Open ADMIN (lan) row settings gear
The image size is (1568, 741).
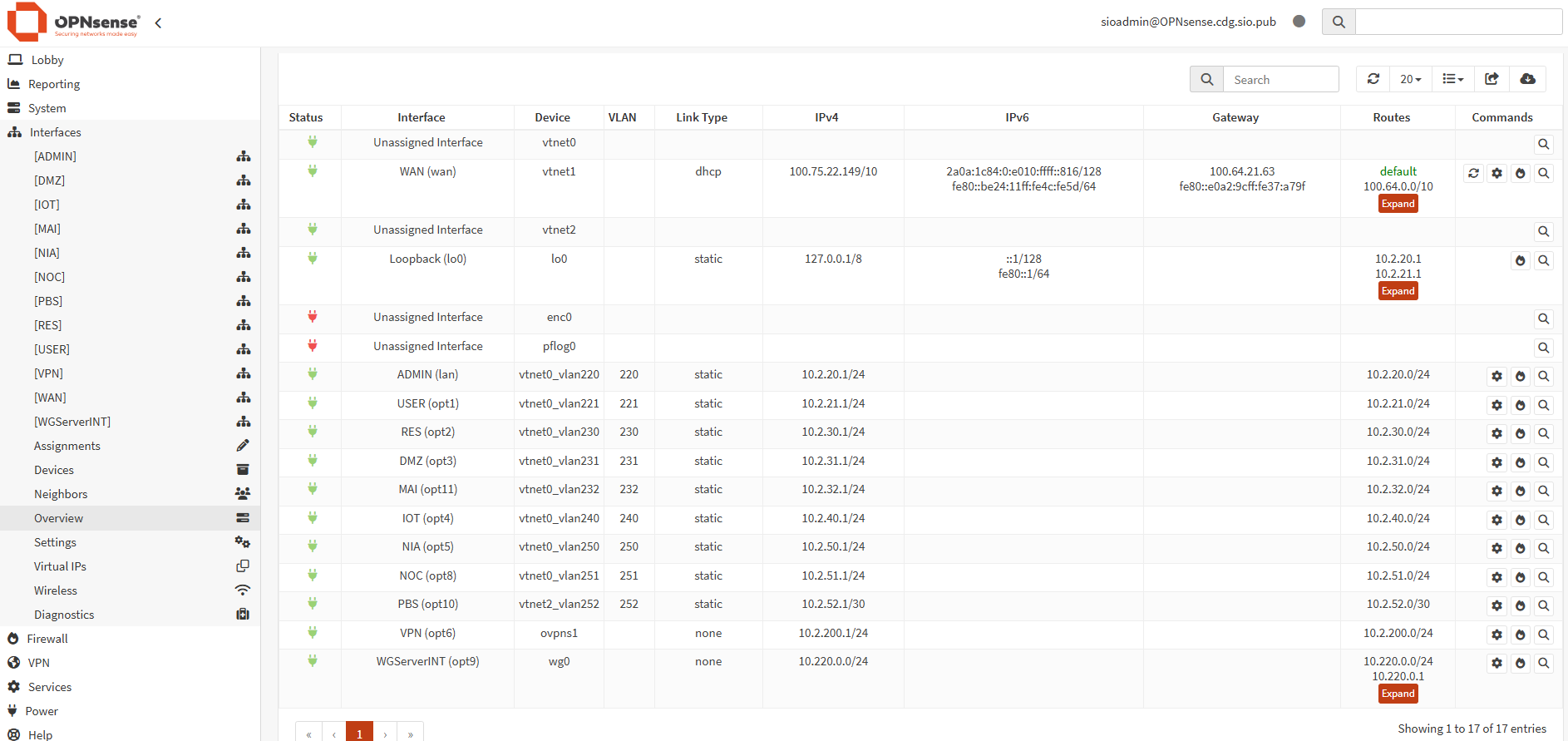tap(1497, 376)
